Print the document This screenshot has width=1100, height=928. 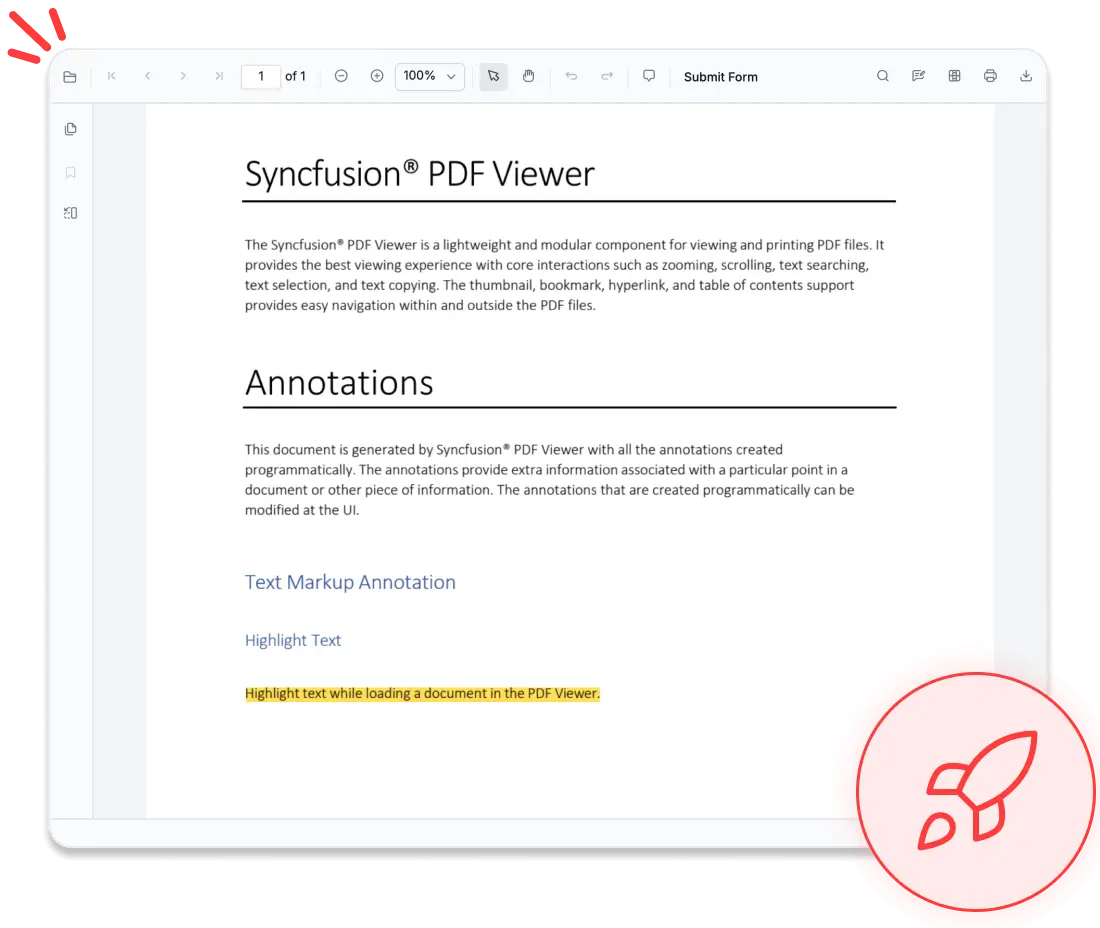point(990,76)
